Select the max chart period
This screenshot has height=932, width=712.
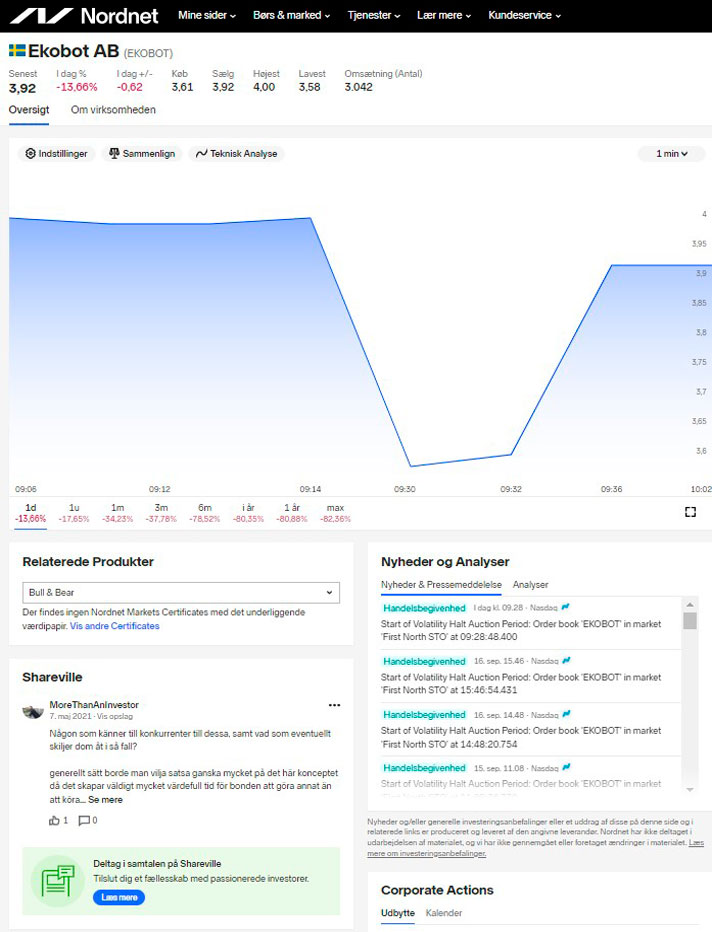335,513
